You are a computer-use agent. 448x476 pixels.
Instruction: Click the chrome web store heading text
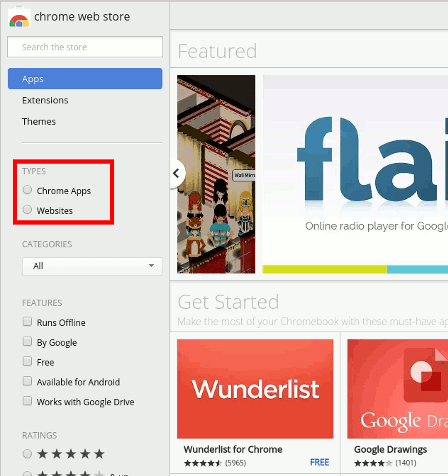click(82, 17)
